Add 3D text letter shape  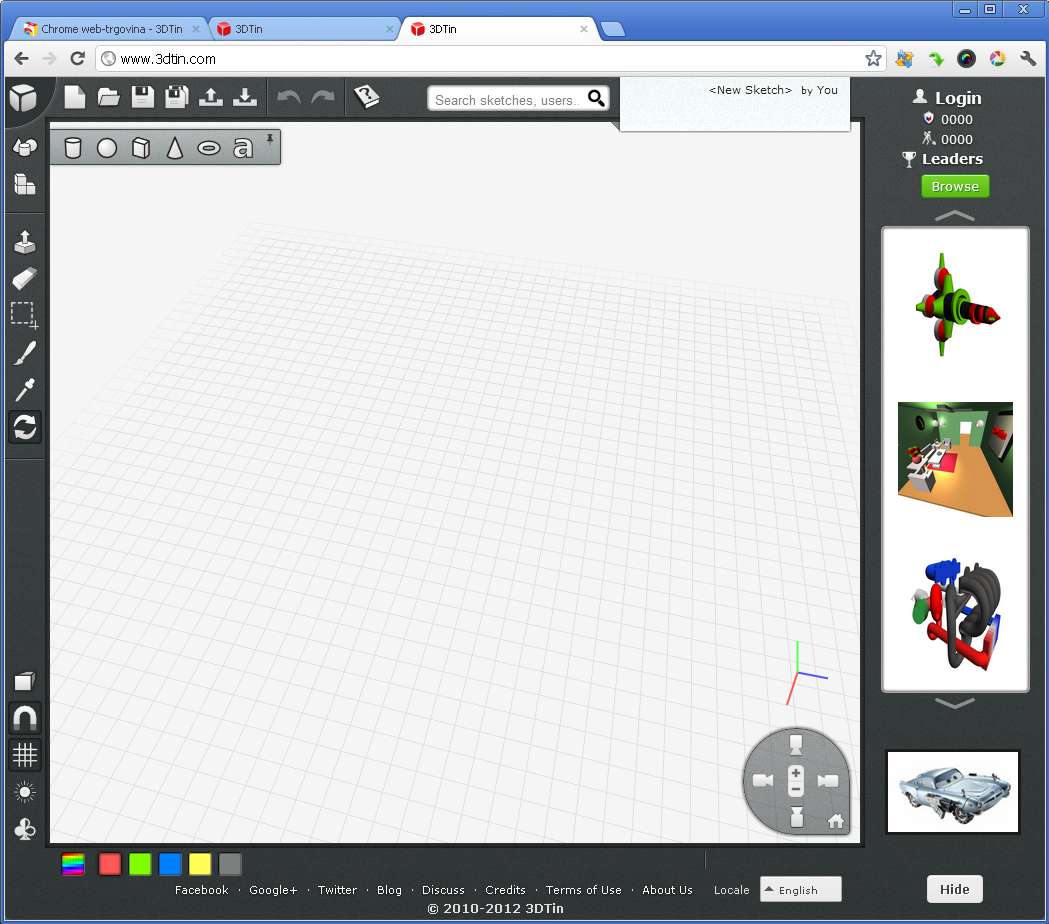243,148
